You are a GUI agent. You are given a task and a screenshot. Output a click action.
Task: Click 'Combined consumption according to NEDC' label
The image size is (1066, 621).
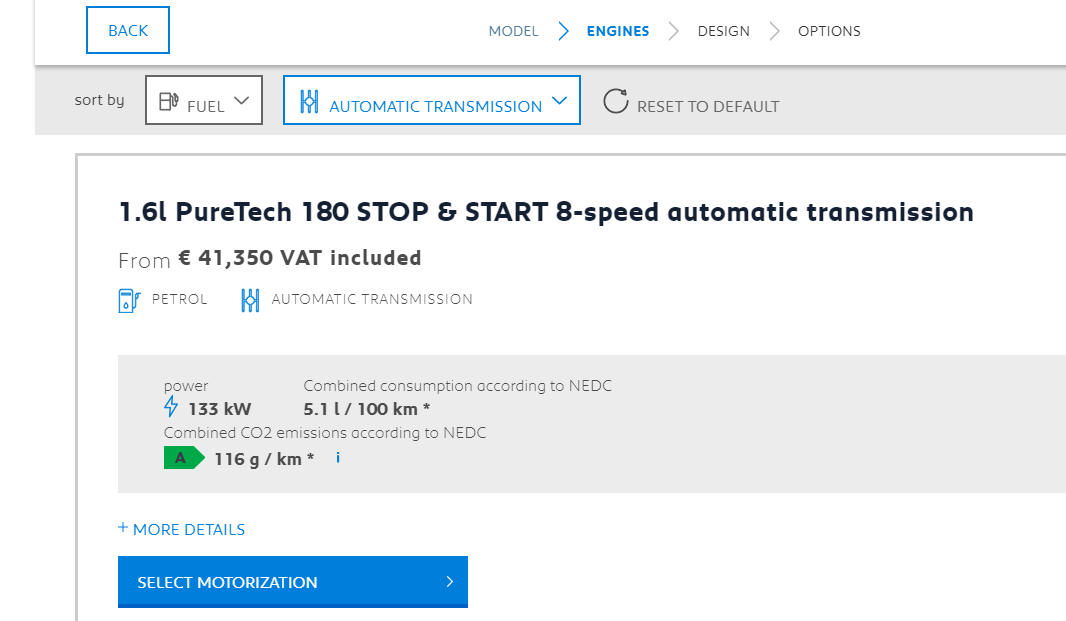458,386
